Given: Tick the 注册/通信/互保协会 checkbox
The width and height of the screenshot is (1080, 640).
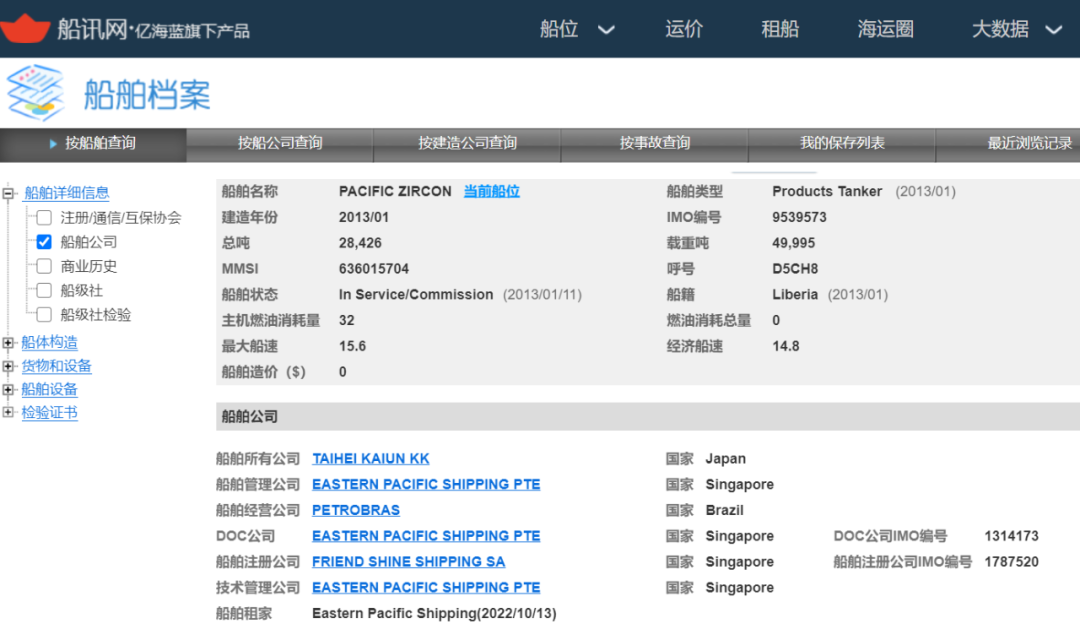Looking at the screenshot, I should (44, 217).
